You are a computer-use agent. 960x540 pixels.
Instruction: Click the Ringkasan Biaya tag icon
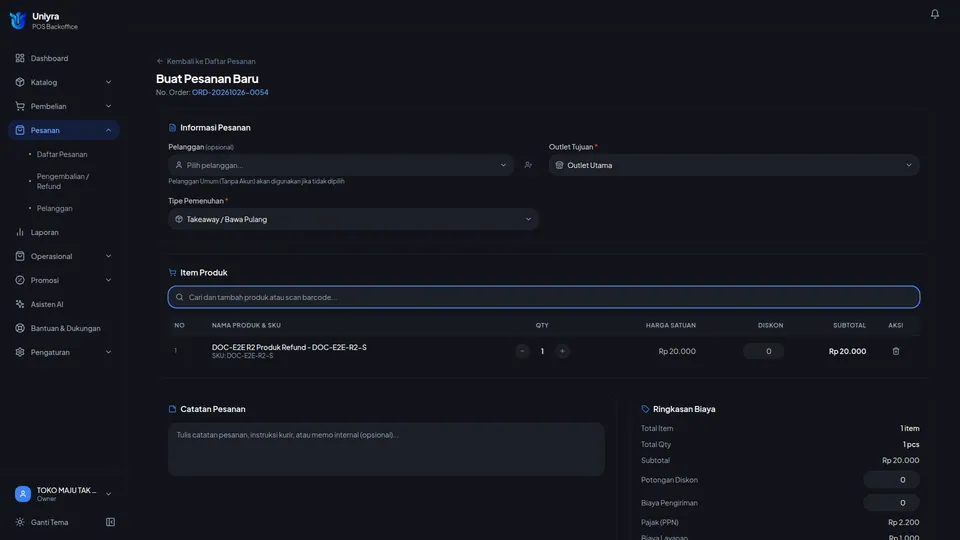[645, 409]
